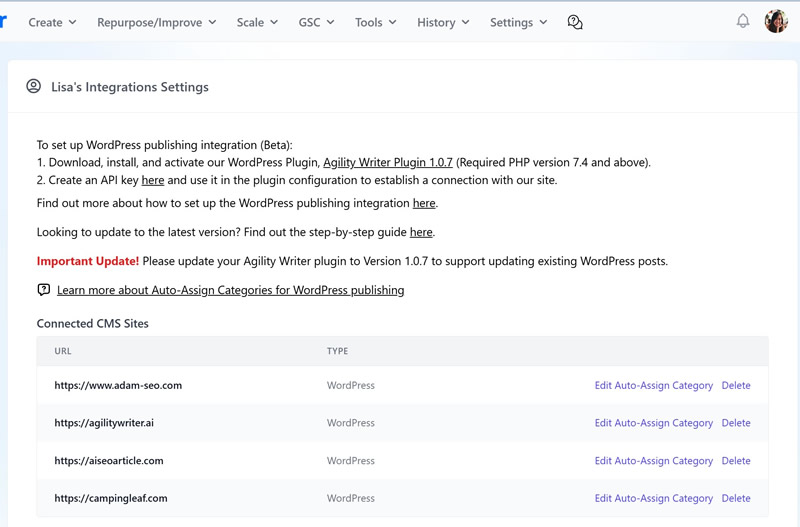Delete the aiseoarticle.com site
This screenshot has height=527, width=800.
coord(736,461)
